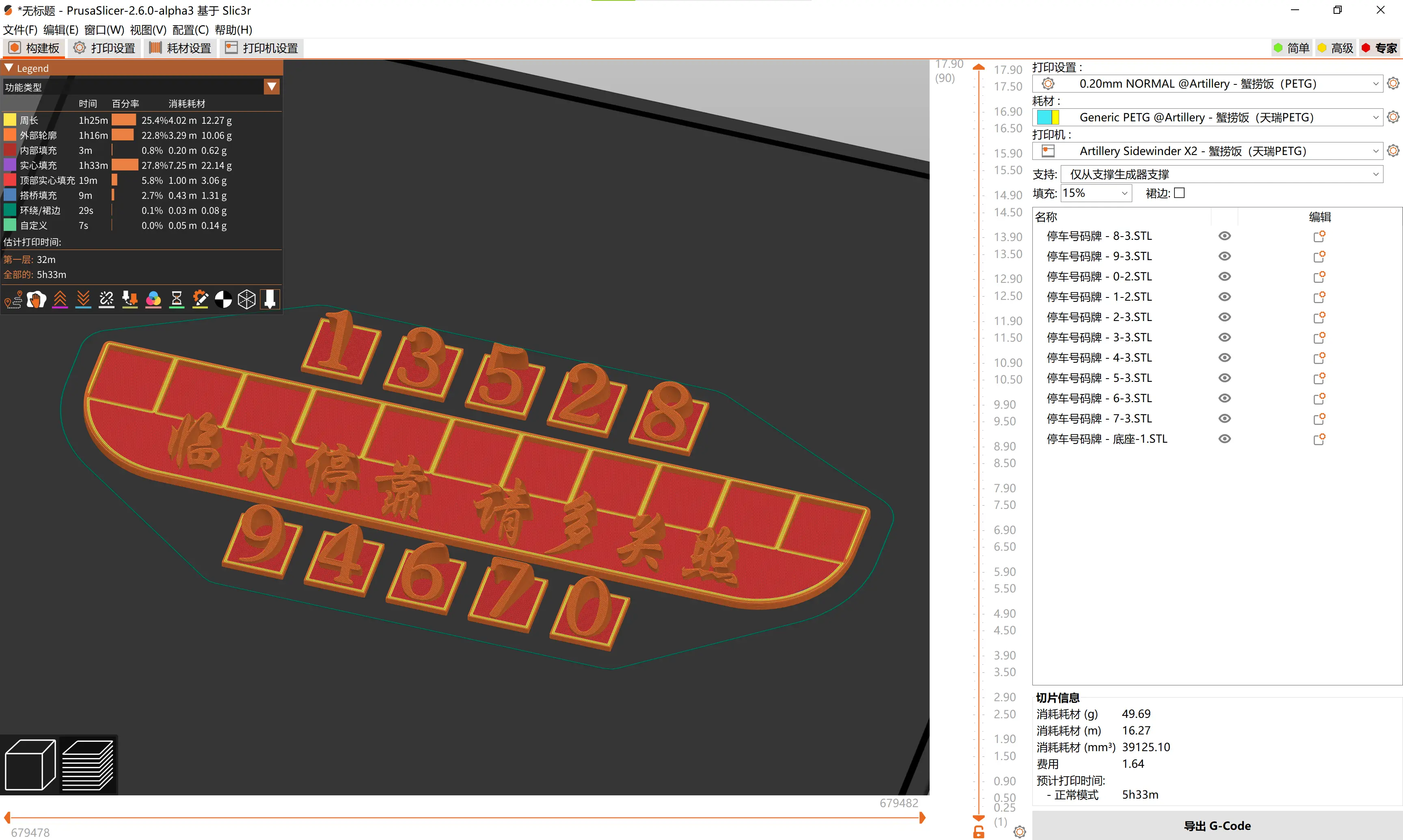Click the cyan filament color swatch
1403x840 pixels.
click(x=1044, y=117)
